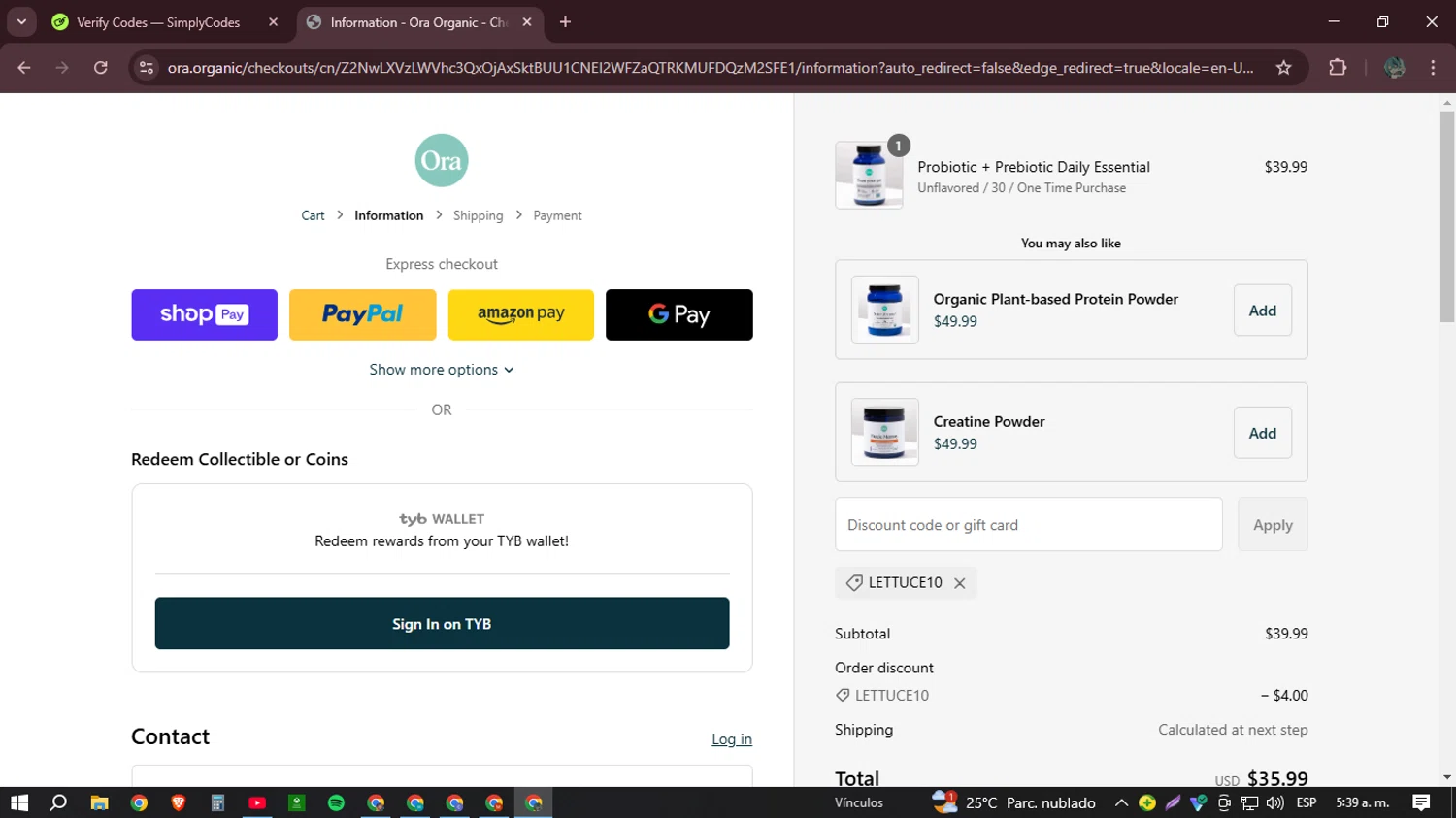Open Spotify from taskbar
Image resolution: width=1456 pixels, height=818 pixels.
pyautogui.click(x=336, y=802)
